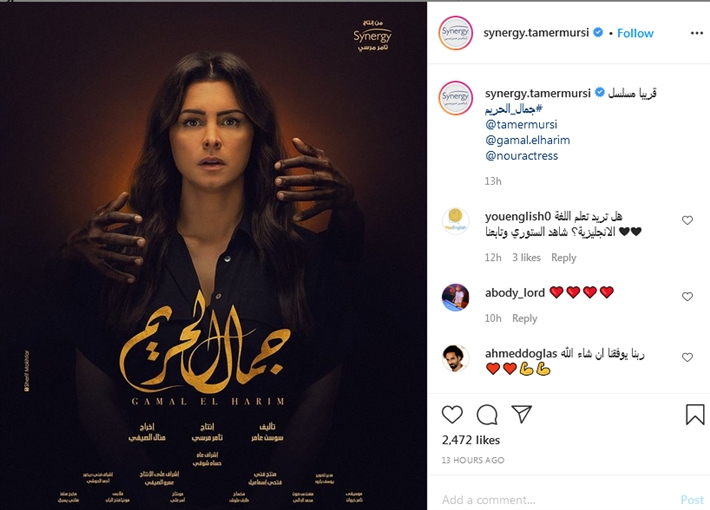Share the post via paper plane icon
The image size is (710, 510).
pos(521,414)
